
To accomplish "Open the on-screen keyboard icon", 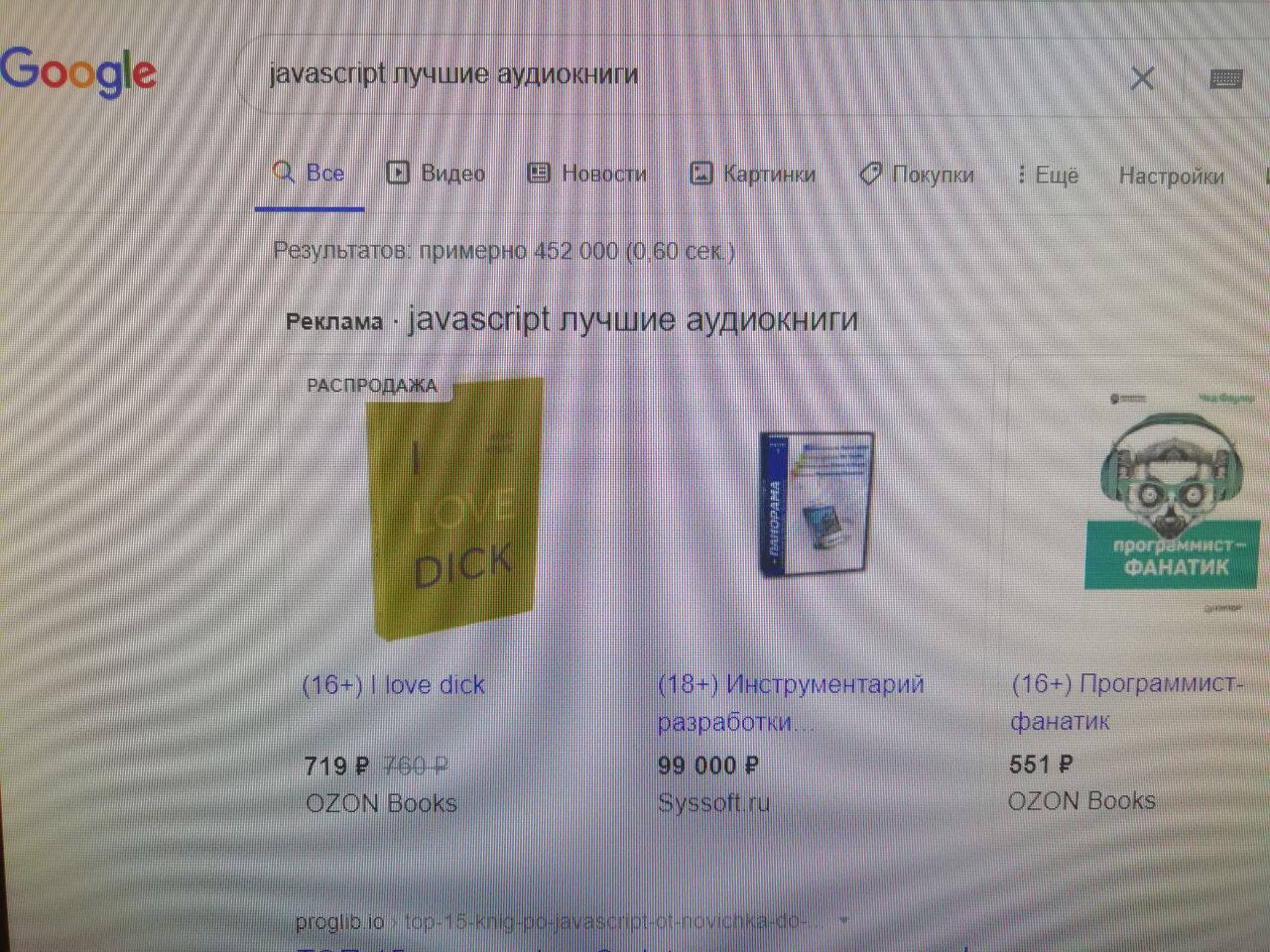I will (1226, 79).
